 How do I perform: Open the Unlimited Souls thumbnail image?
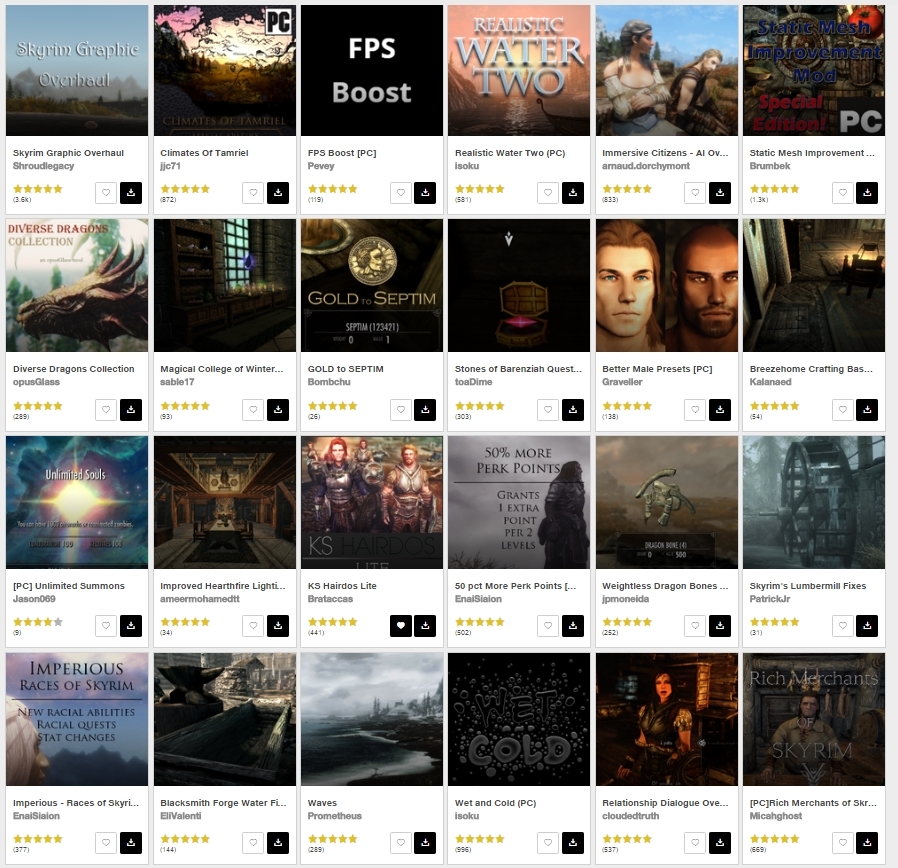coord(77,502)
